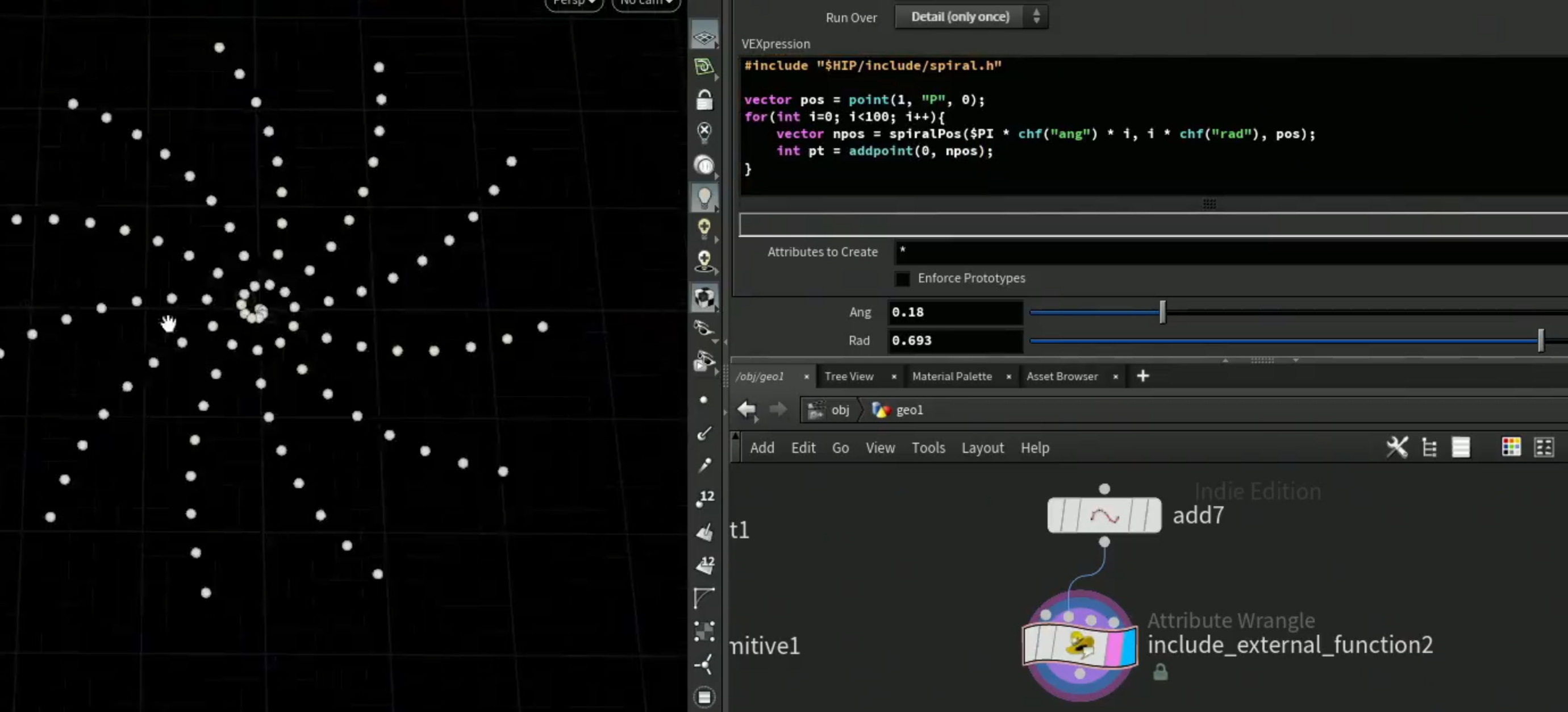Expand the Persp view dropdown

pyautogui.click(x=573, y=3)
